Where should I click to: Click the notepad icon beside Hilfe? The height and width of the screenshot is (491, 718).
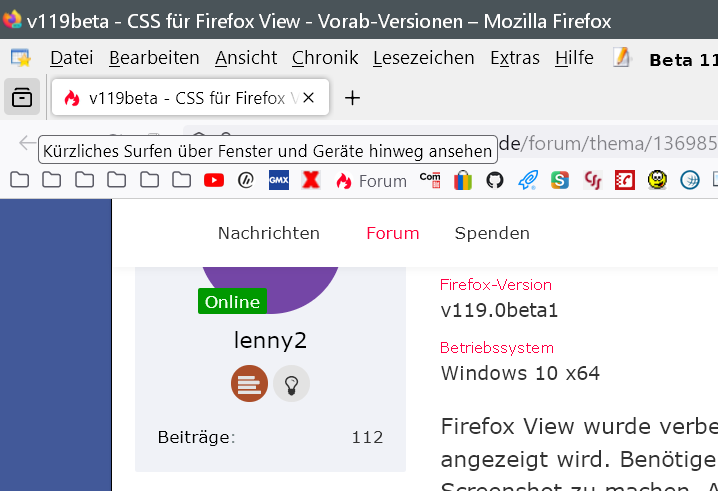point(622,58)
